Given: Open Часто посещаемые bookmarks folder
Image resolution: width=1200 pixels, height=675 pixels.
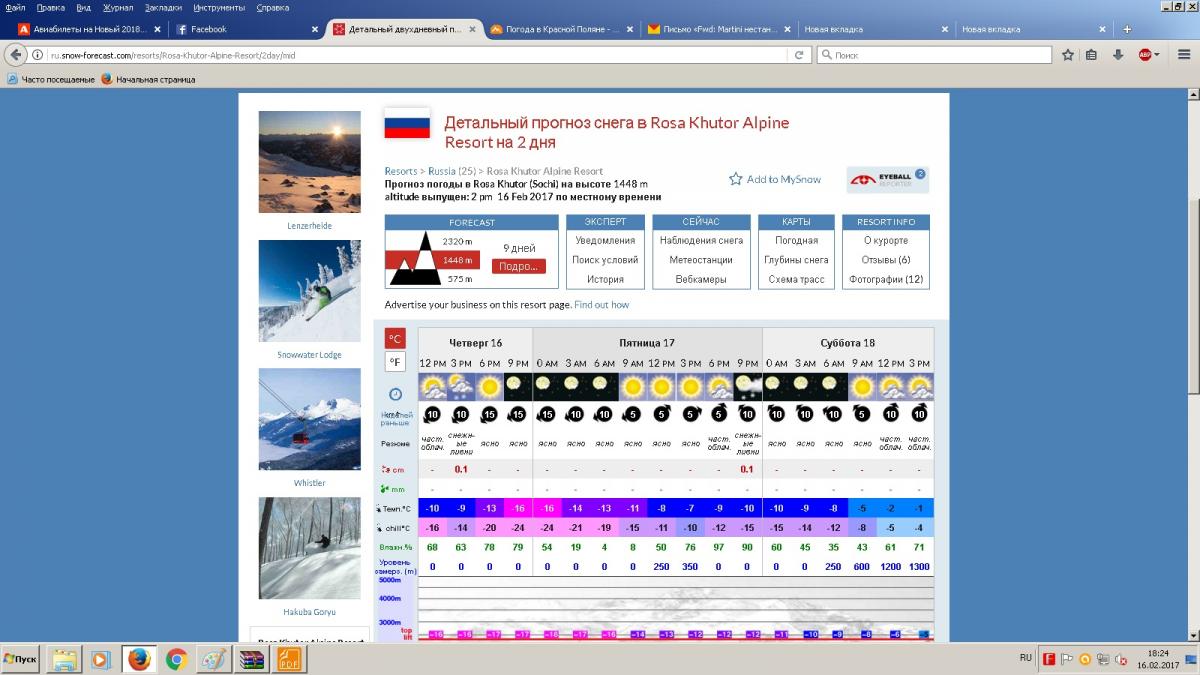Looking at the screenshot, I should pos(50,79).
